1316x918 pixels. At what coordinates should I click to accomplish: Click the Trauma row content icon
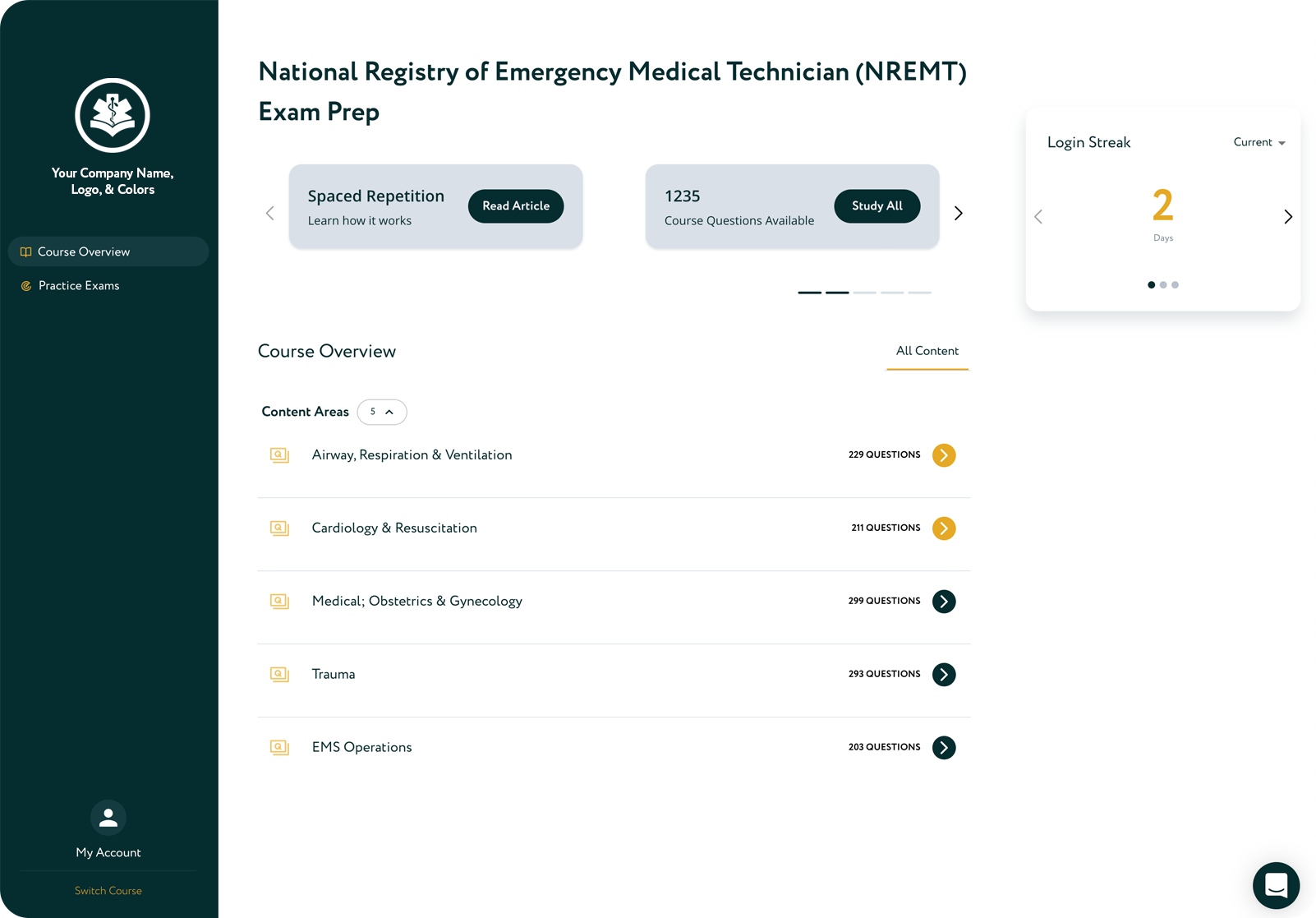(279, 675)
